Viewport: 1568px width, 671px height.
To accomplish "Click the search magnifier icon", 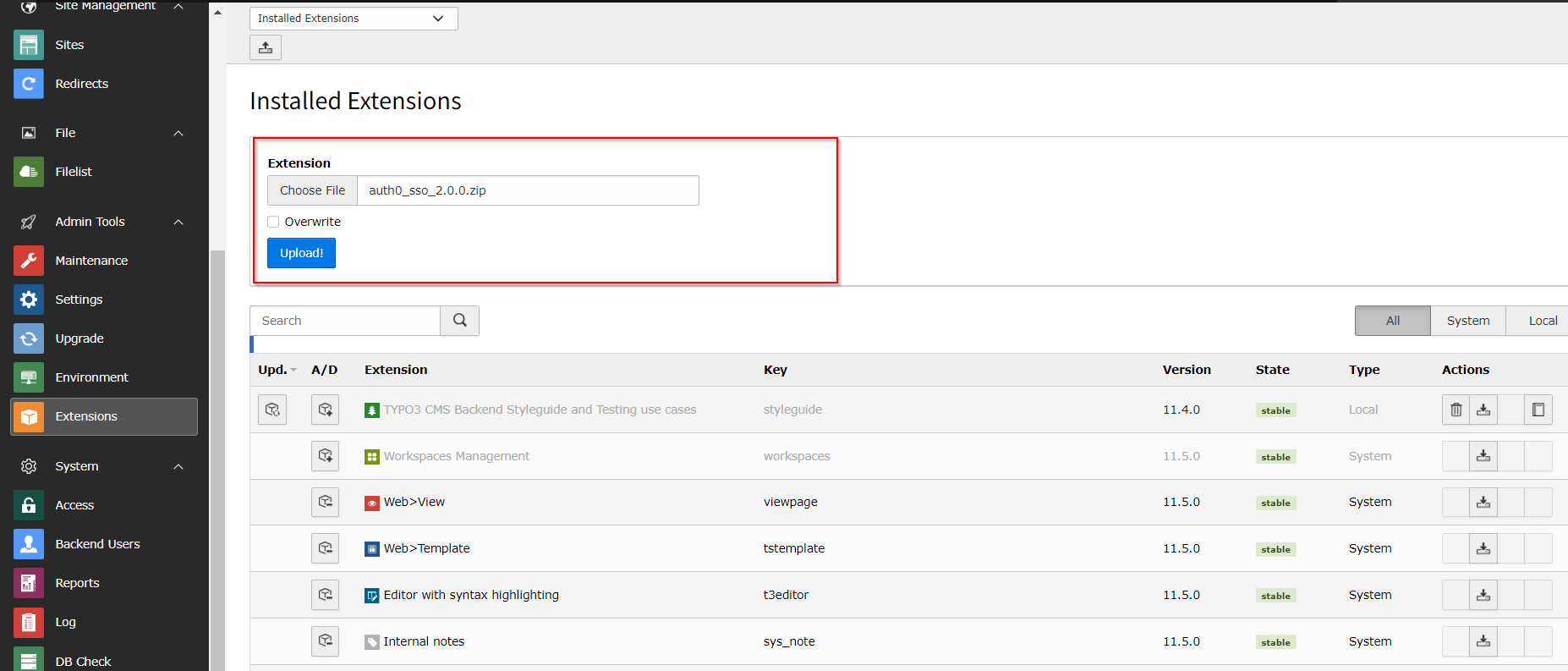I will [459, 321].
